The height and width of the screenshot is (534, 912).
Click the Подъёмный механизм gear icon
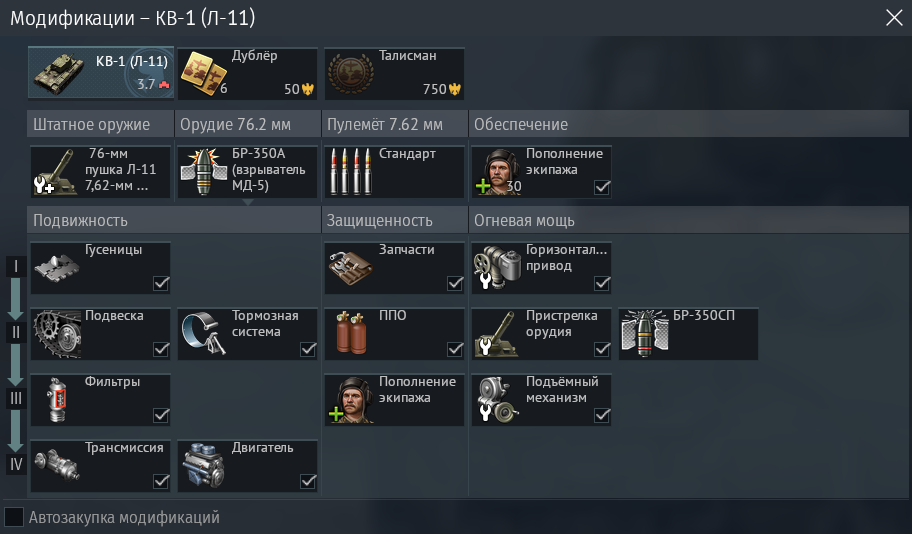point(498,400)
